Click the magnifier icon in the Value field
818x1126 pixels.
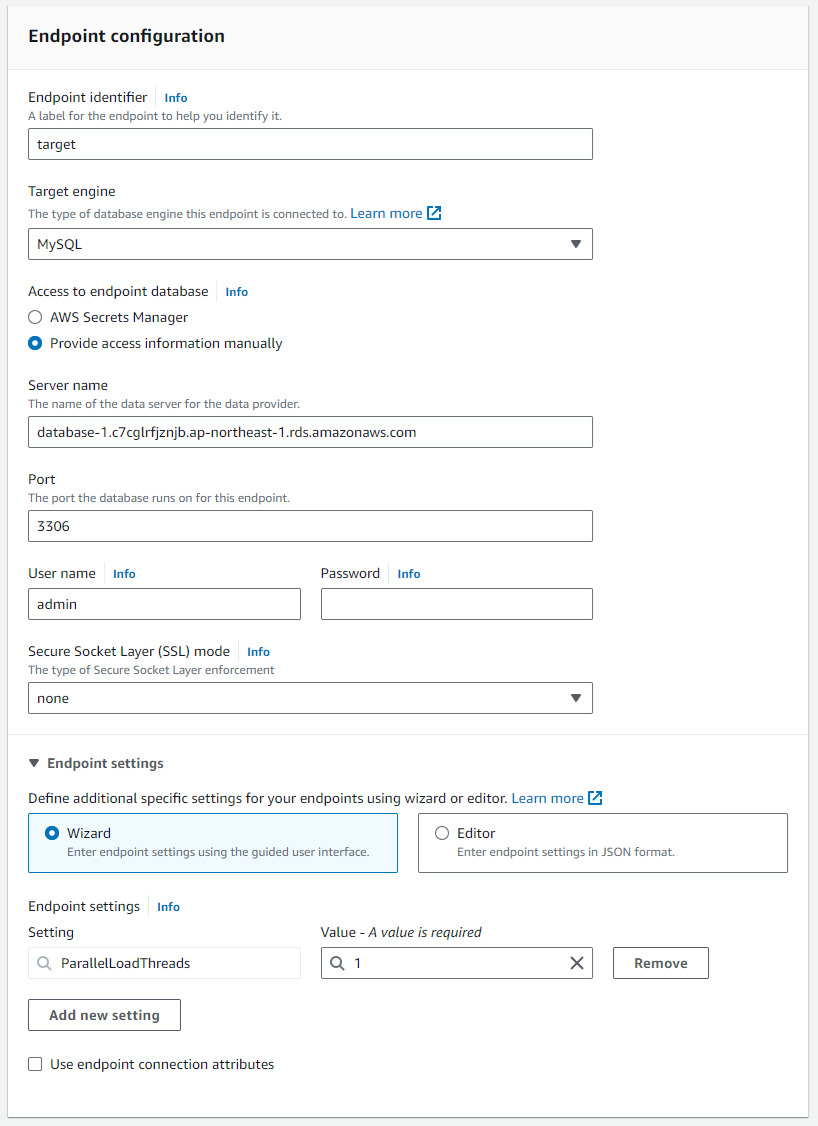tap(338, 963)
